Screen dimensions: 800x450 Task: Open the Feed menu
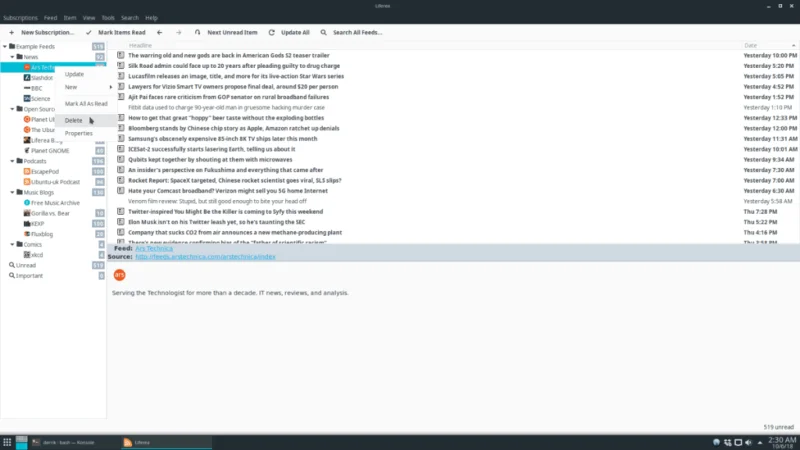click(51, 18)
